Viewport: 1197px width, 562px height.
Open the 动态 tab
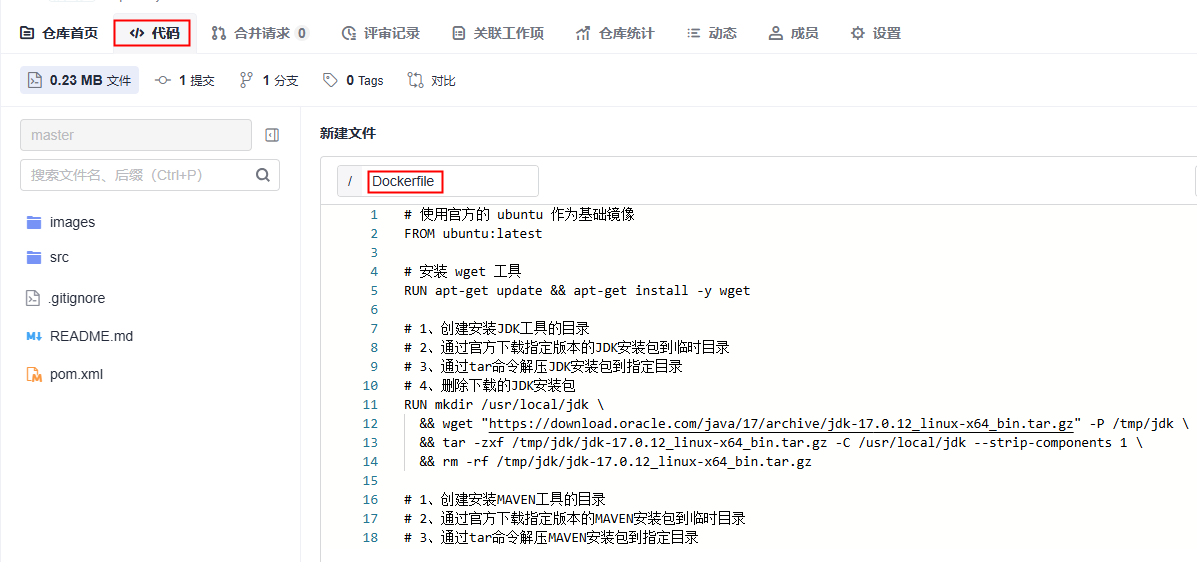(711, 33)
